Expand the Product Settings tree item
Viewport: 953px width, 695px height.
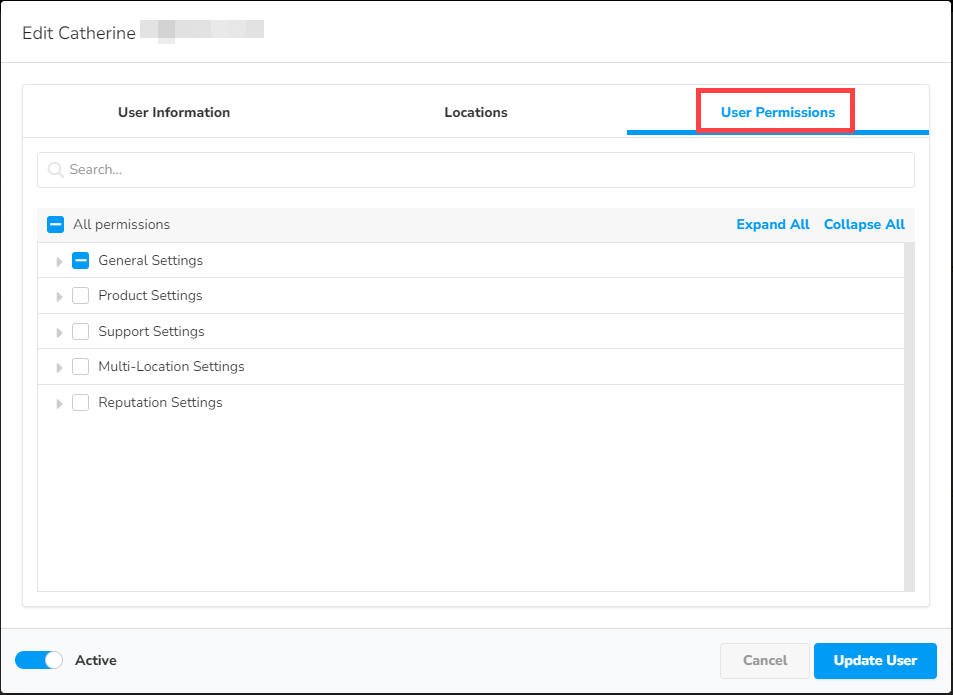pyautogui.click(x=59, y=295)
